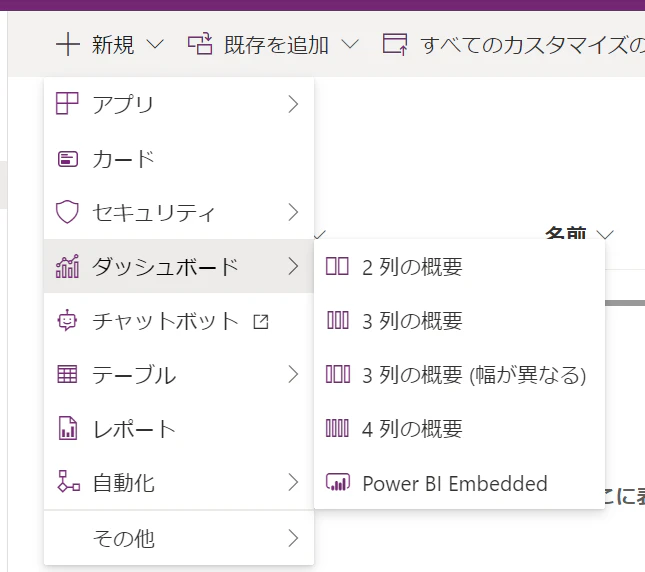
Task: Expand the 自動化 submenu chevron
Action: pyautogui.click(x=293, y=482)
